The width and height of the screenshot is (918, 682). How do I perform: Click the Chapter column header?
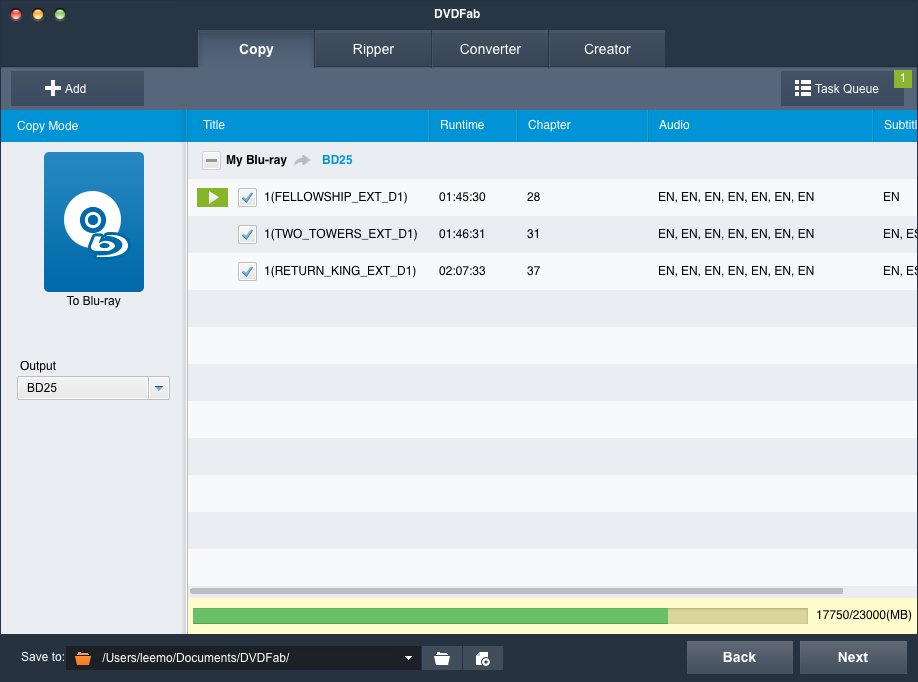pyautogui.click(x=583, y=125)
